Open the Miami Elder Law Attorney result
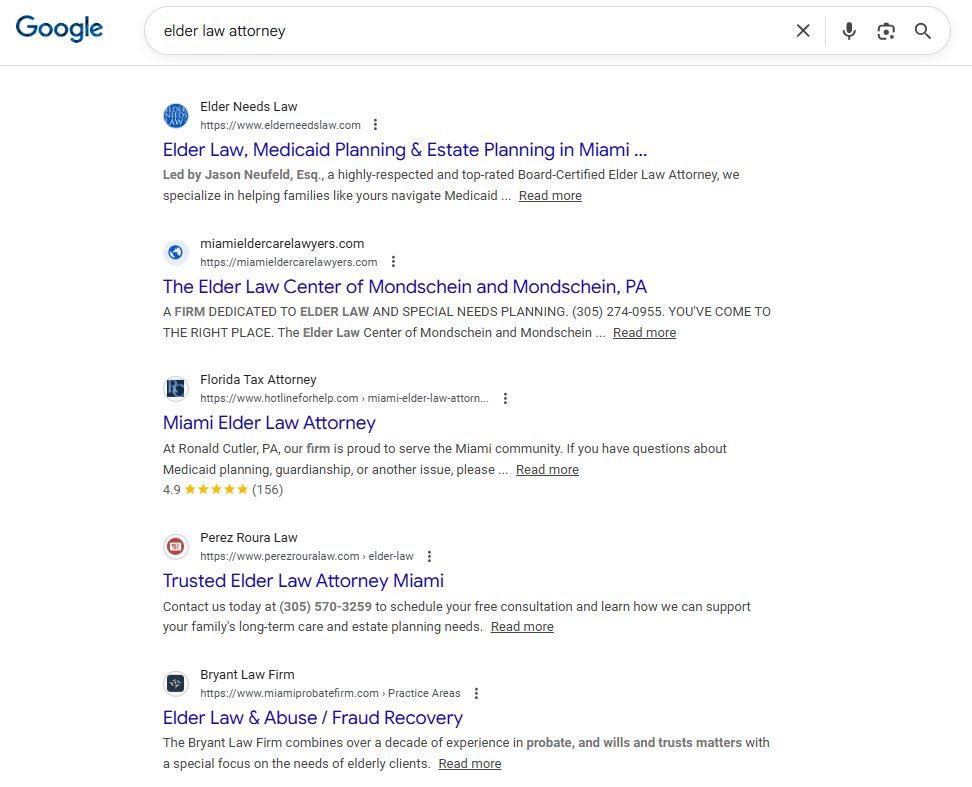Screen dimensions: 972x787 (269, 423)
